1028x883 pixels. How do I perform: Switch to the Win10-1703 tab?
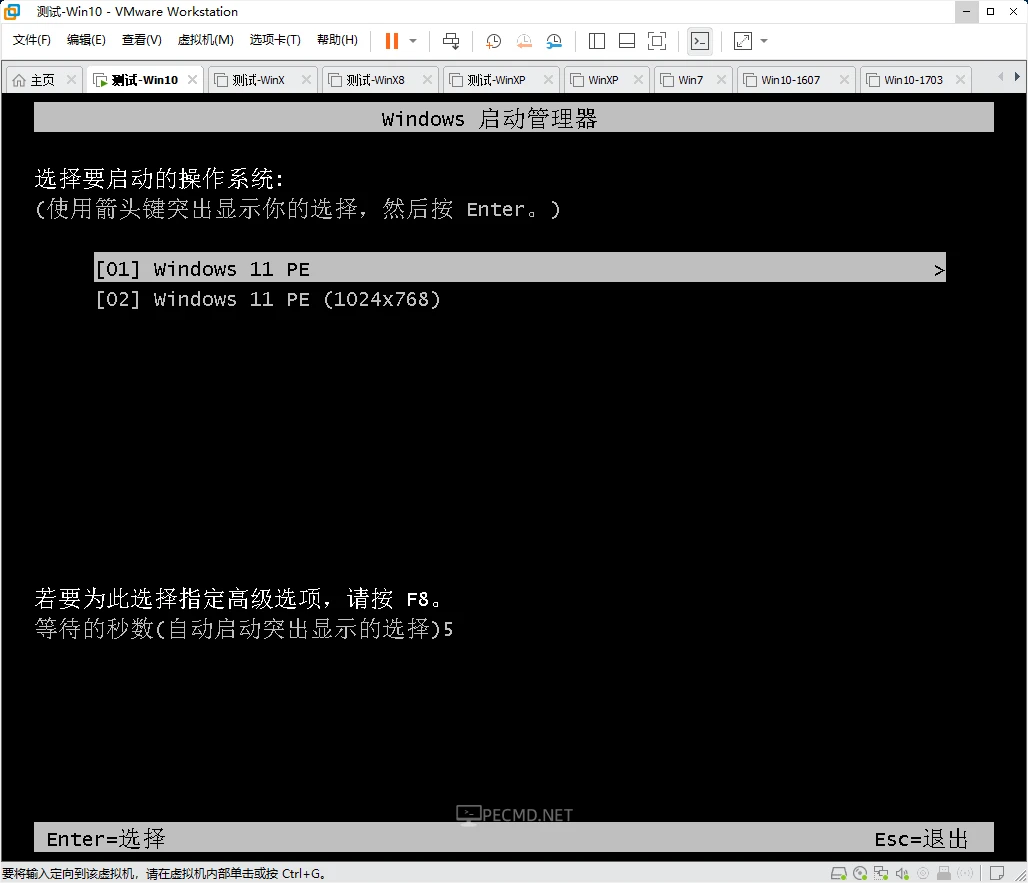(913, 80)
